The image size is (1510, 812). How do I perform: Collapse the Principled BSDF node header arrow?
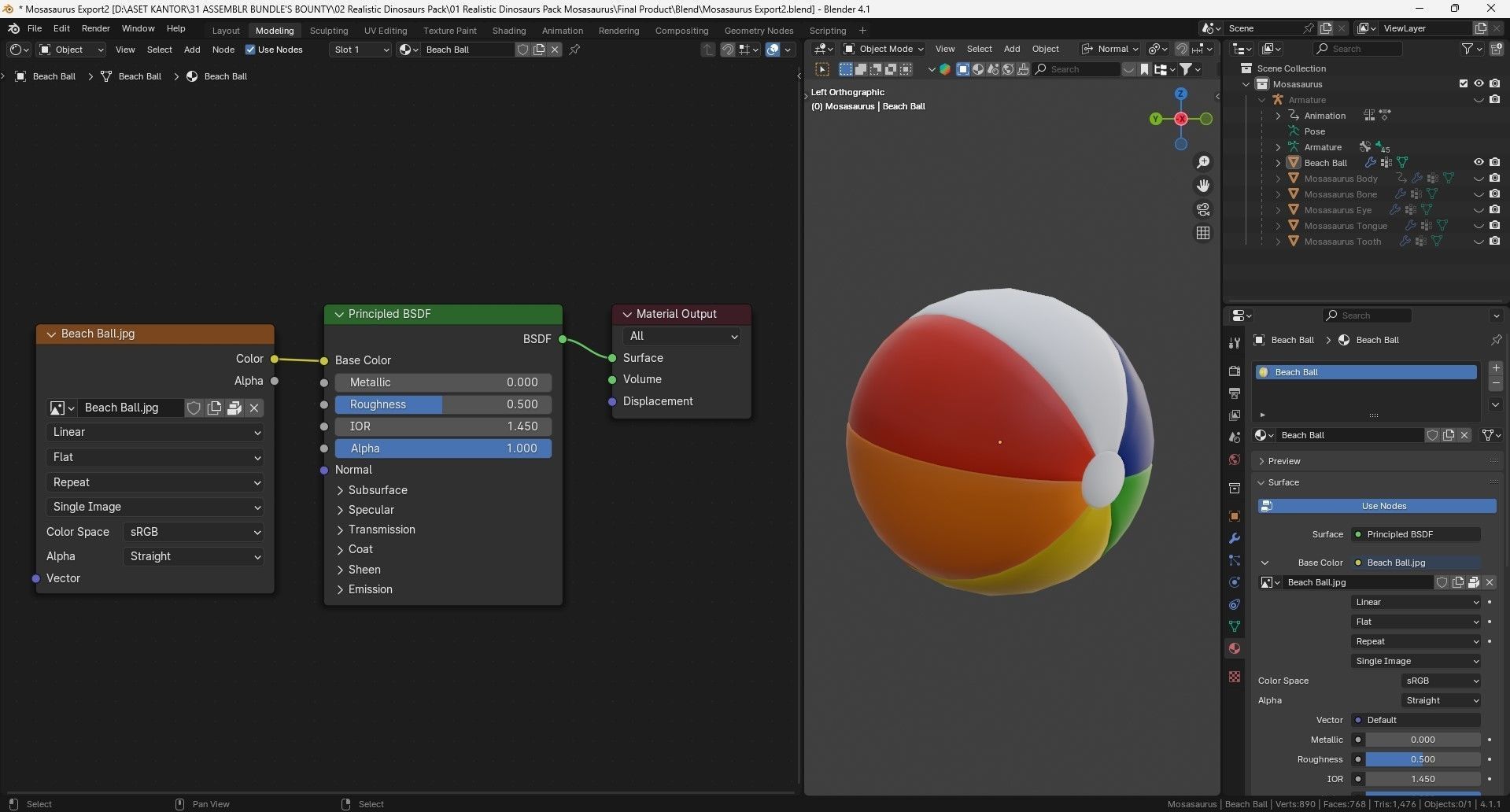(339, 314)
